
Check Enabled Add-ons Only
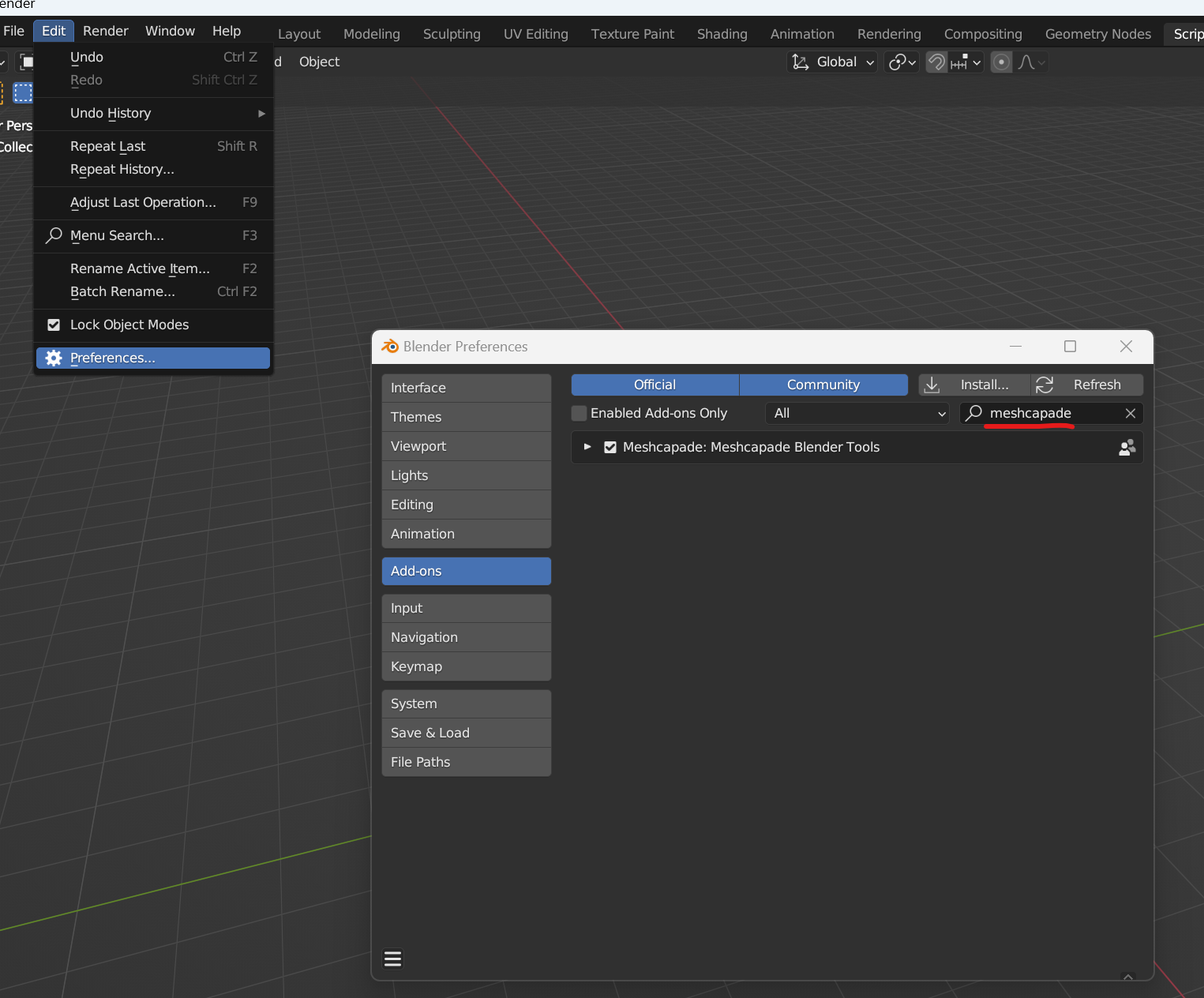click(580, 413)
